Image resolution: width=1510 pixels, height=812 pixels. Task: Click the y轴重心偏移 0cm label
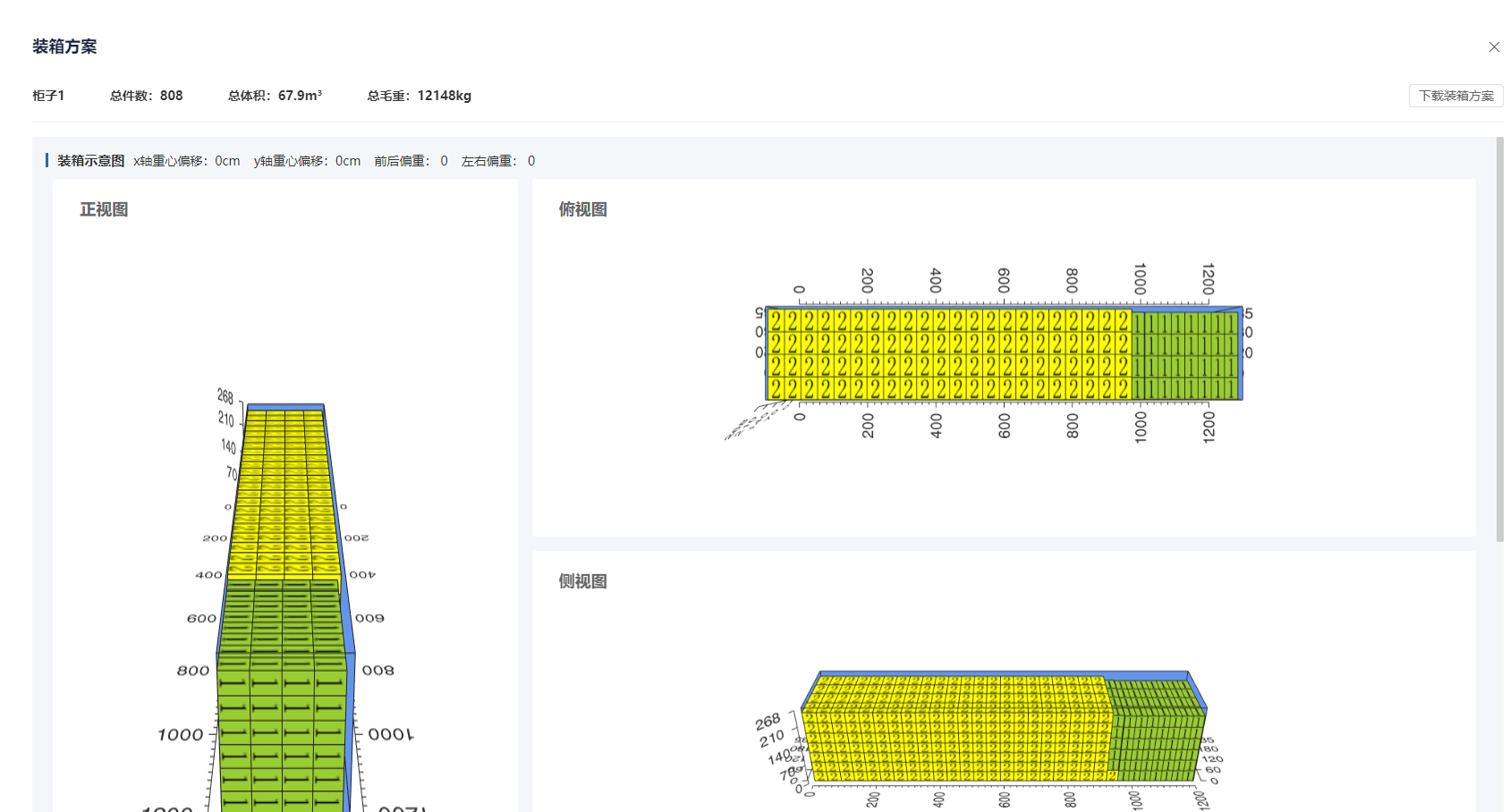pyautogui.click(x=307, y=161)
